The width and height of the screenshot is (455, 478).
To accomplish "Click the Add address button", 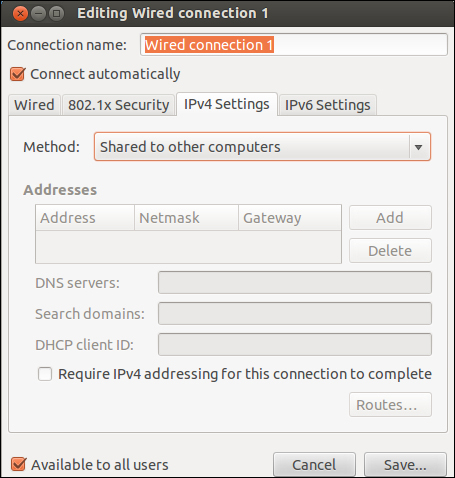I will coord(390,218).
